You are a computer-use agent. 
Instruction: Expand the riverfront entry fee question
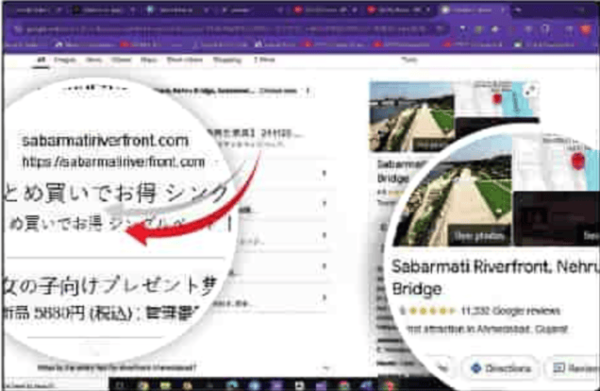[184, 368]
